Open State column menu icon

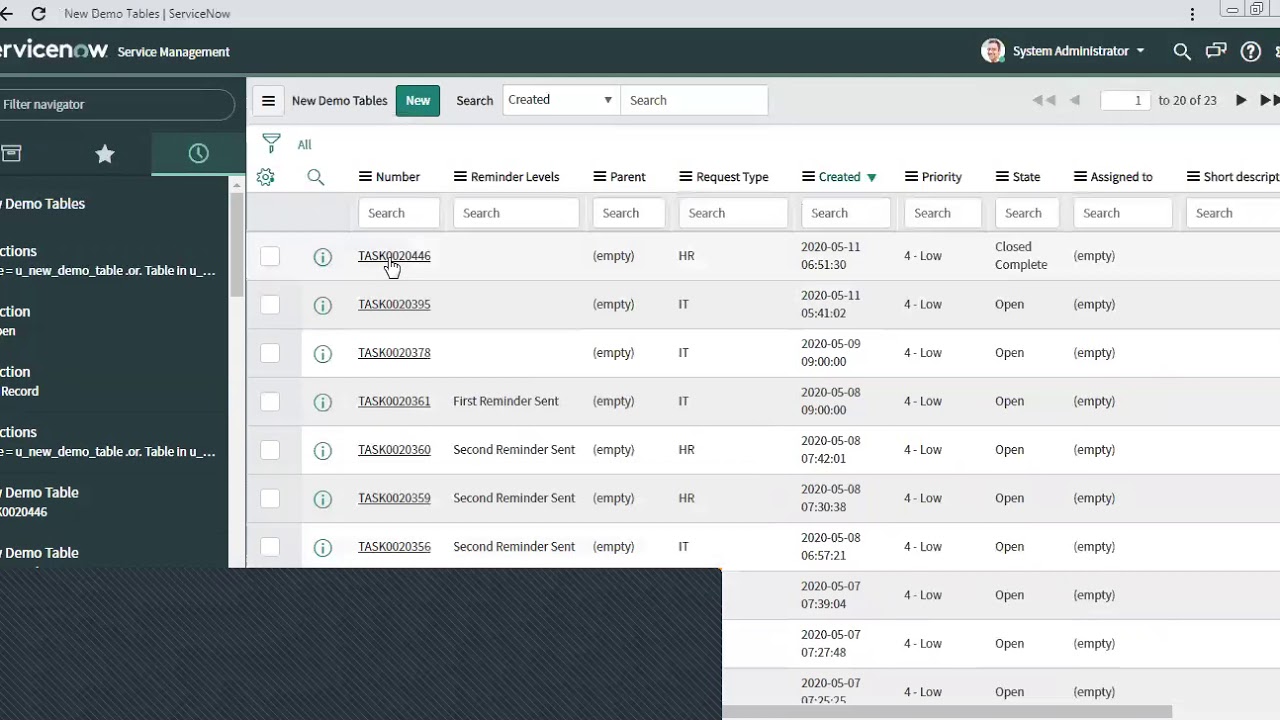[1002, 176]
